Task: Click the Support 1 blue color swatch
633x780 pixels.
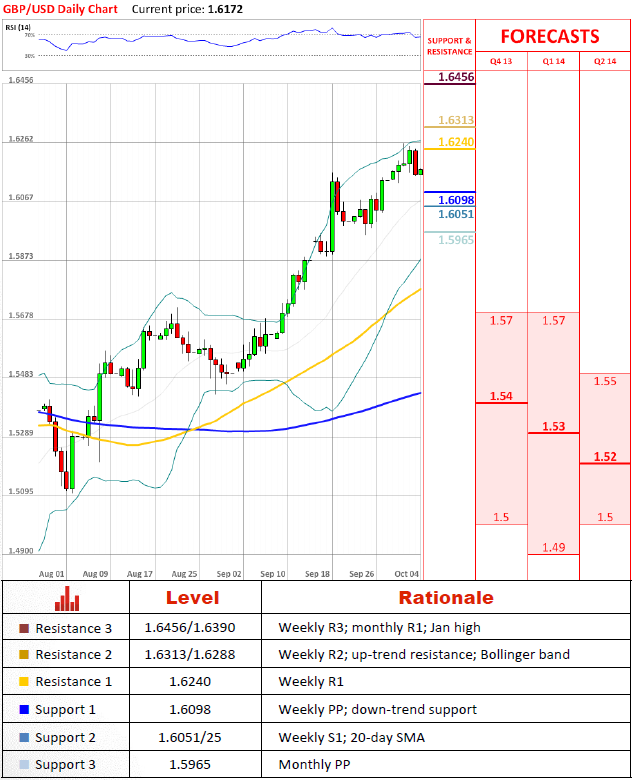Action: [x=24, y=709]
